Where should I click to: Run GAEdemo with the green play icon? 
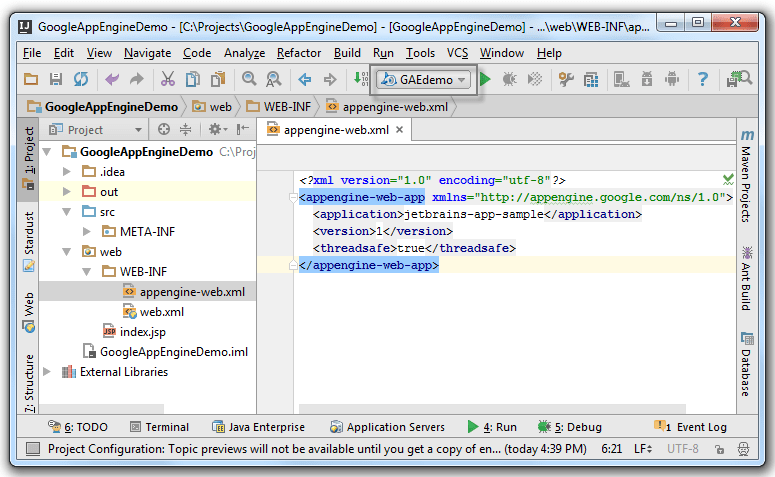click(485, 79)
